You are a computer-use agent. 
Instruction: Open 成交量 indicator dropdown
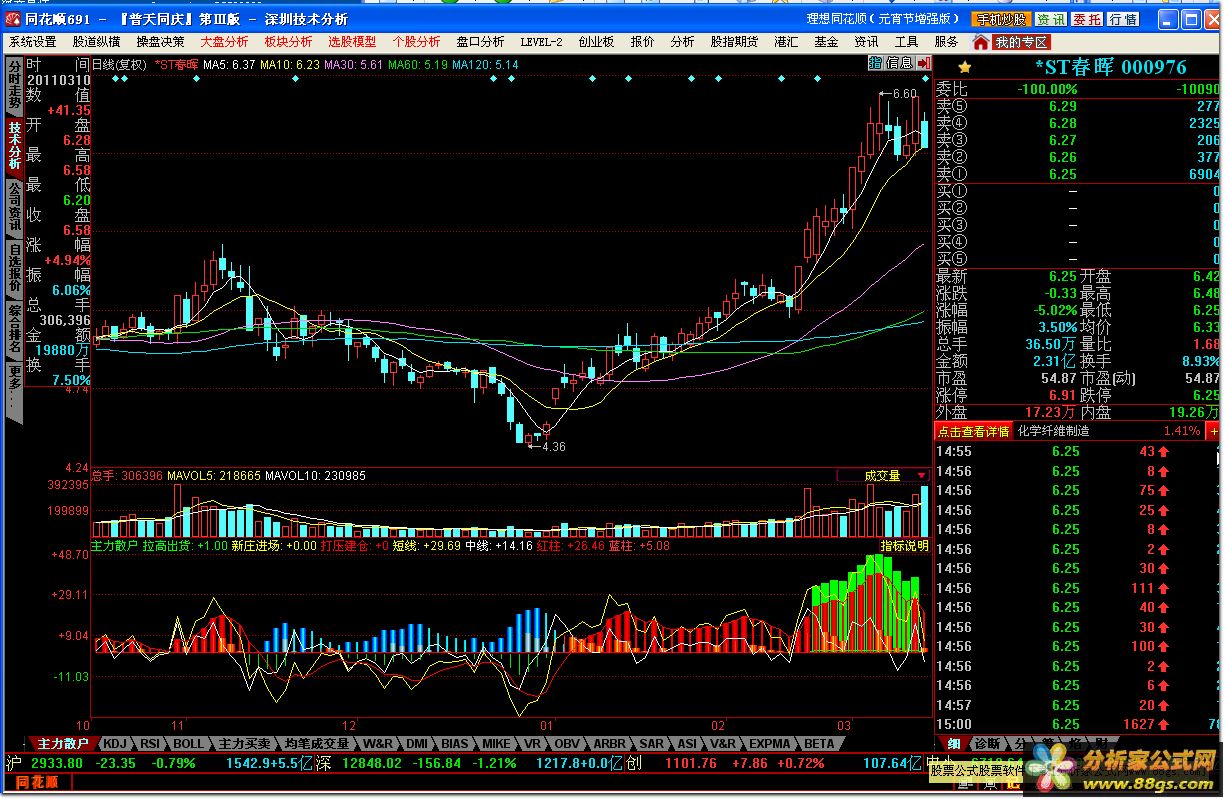coord(883,476)
